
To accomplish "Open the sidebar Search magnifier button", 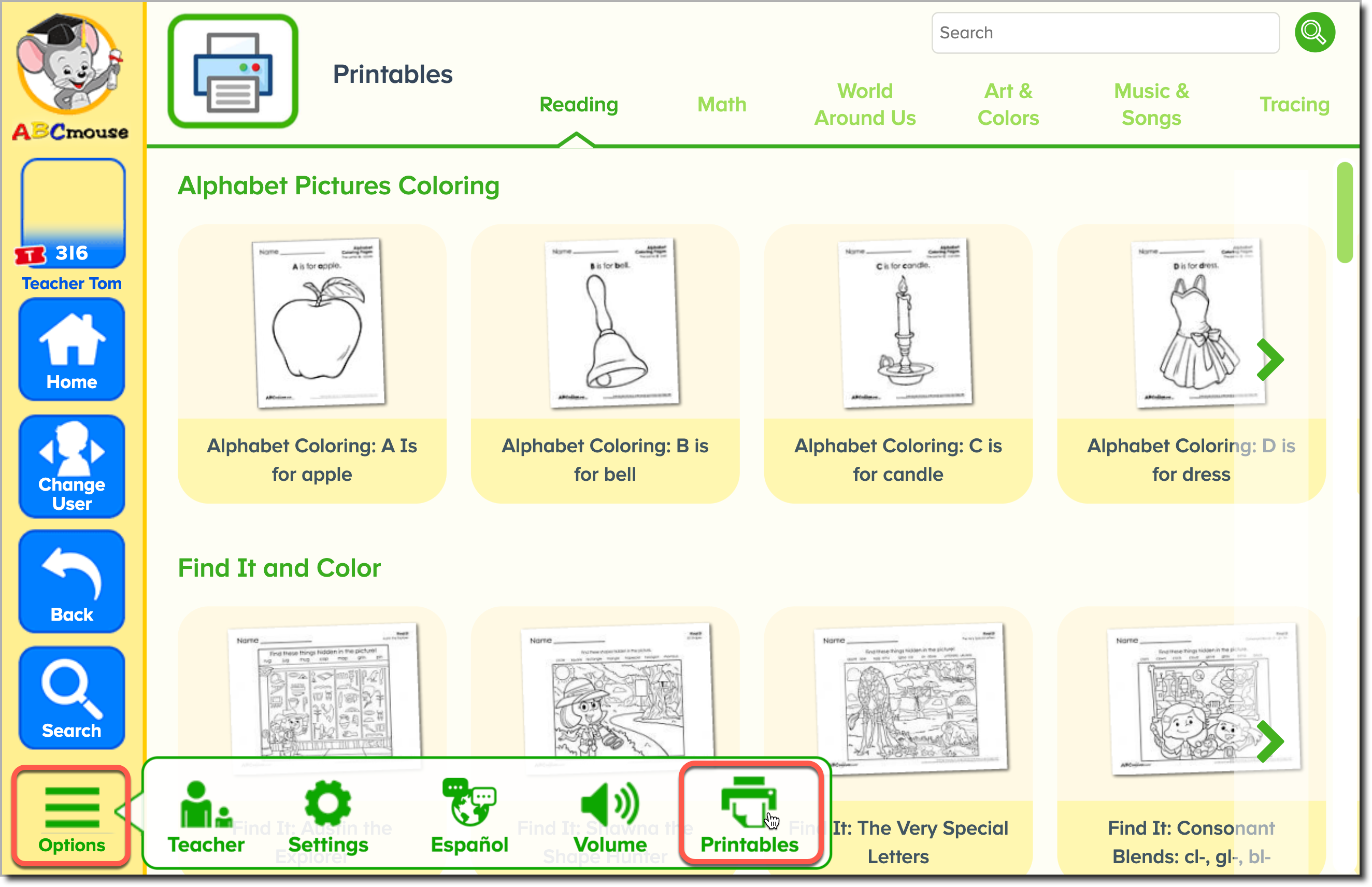I will coord(72,697).
